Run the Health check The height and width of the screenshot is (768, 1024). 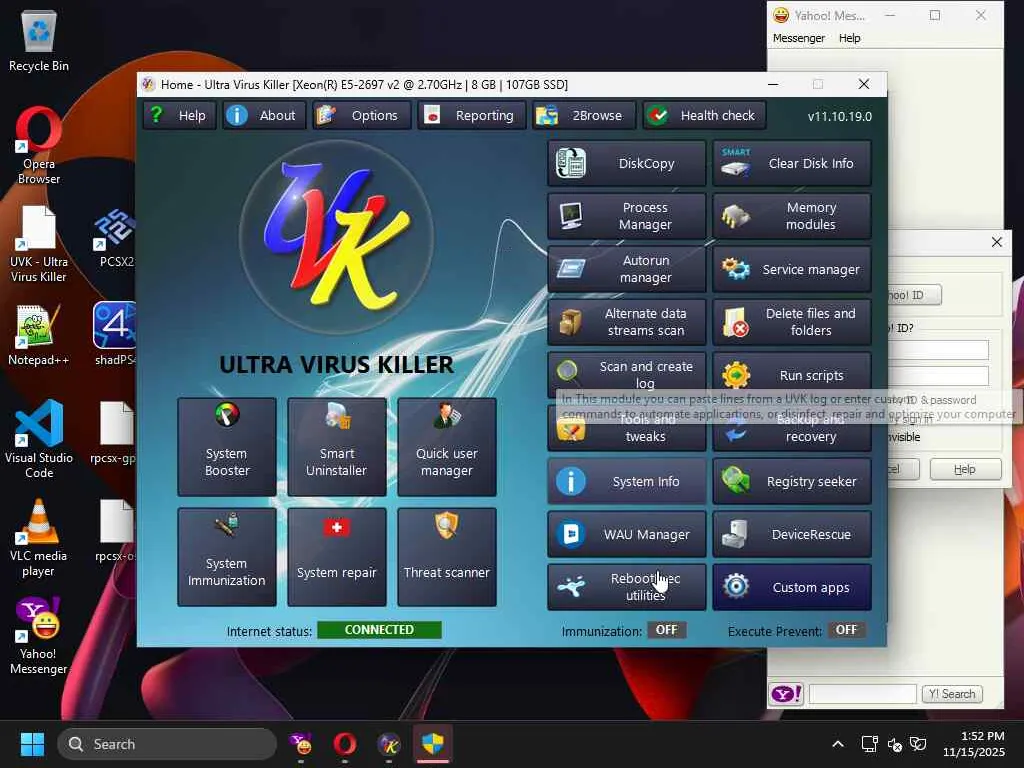(x=704, y=116)
